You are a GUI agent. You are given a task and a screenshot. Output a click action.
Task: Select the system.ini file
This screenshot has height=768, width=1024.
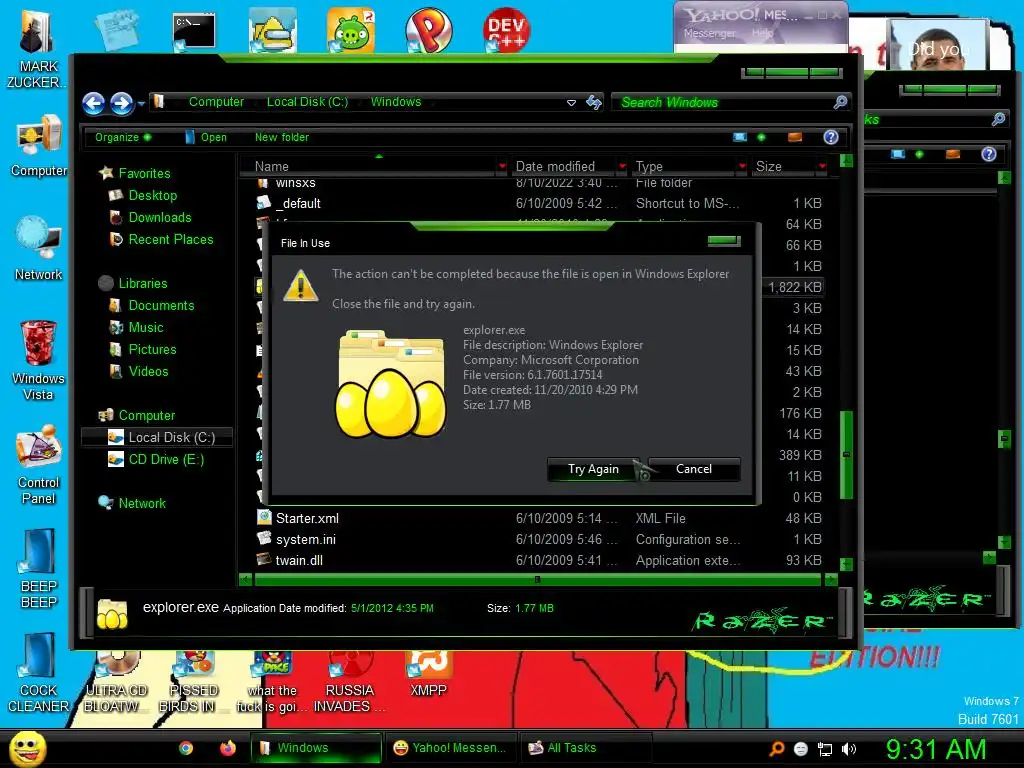tap(539, 539)
